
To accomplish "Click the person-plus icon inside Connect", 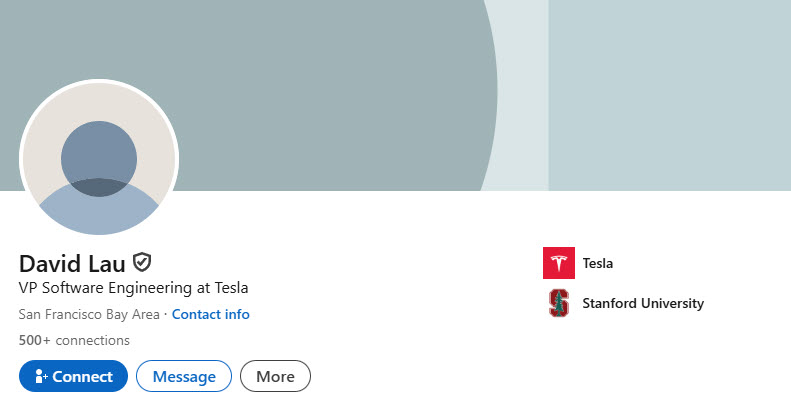I will point(42,377).
